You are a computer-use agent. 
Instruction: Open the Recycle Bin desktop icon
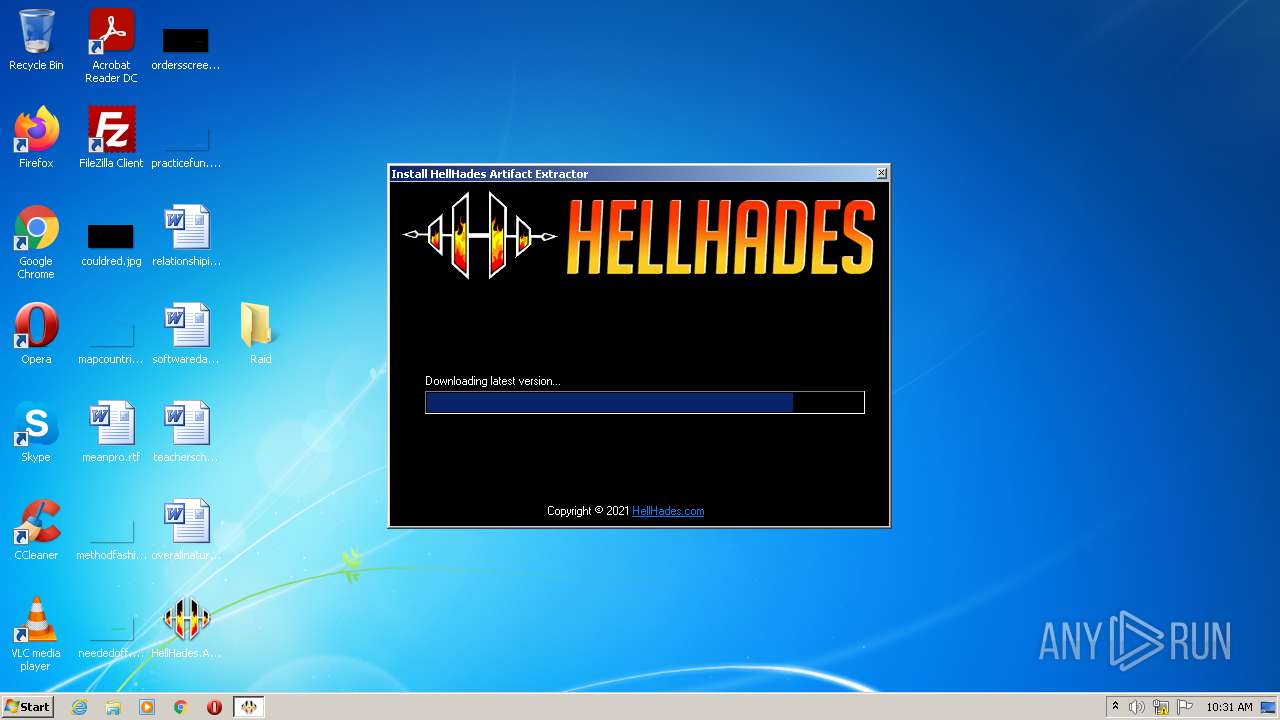36,40
